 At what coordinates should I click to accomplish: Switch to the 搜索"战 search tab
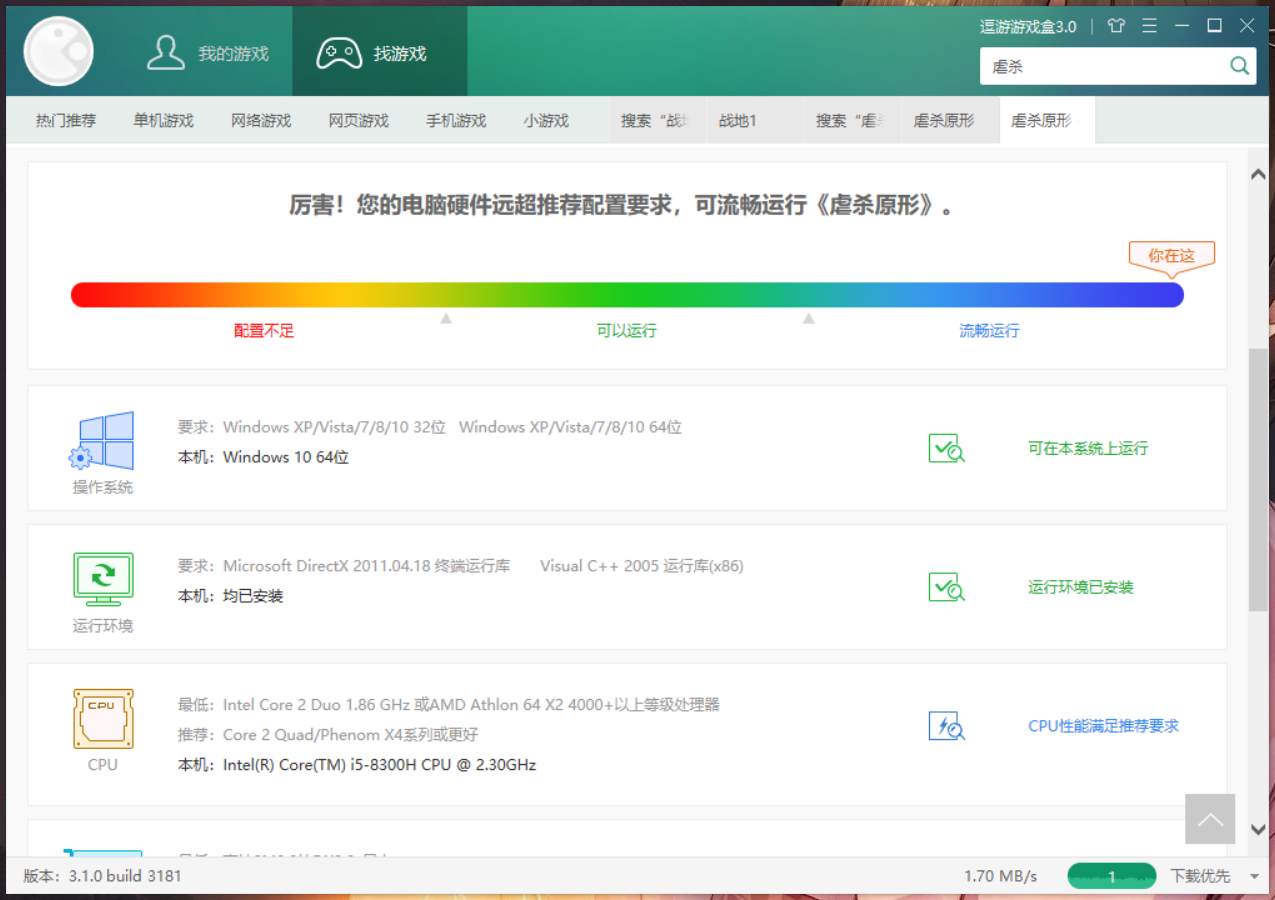click(658, 120)
